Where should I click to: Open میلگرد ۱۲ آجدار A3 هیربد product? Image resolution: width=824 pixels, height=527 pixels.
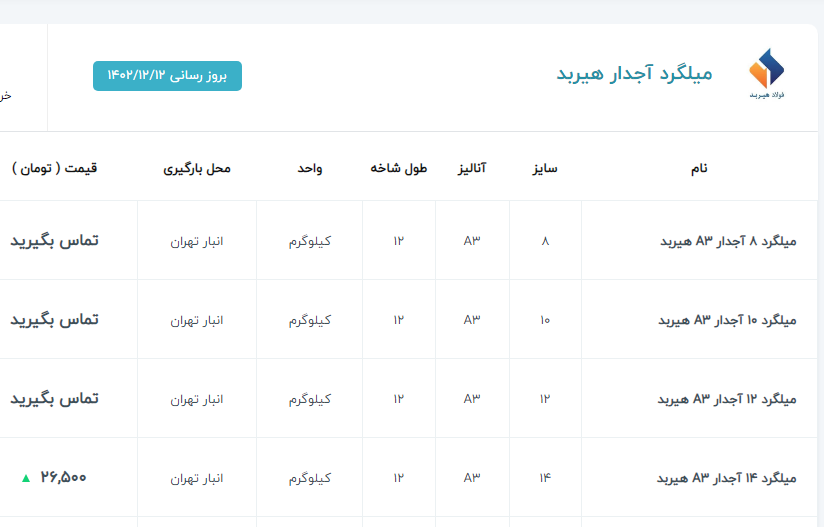click(727, 399)
